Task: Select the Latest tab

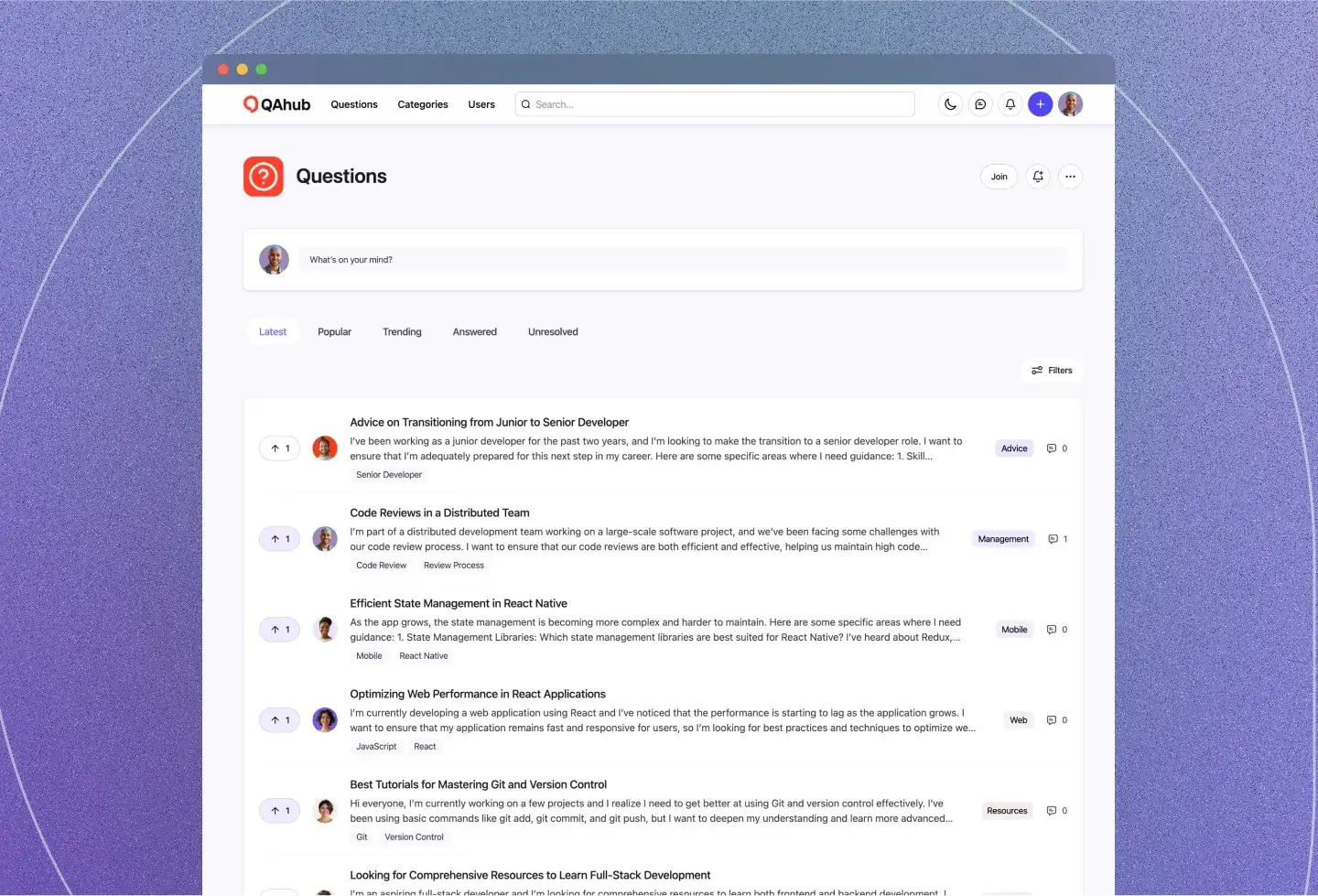Action: click(x=273, y=332)
